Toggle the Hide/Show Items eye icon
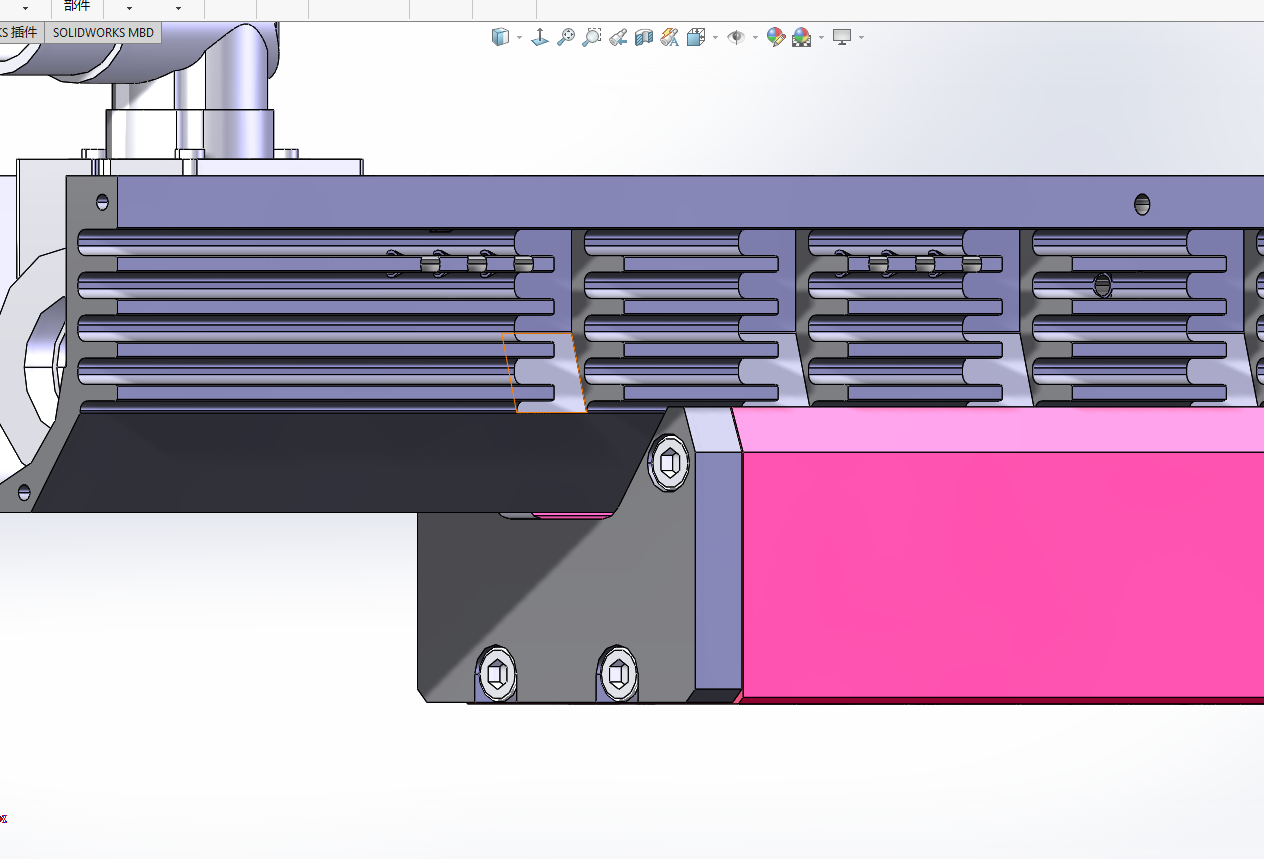This screenshot has width=1264, height=859. point(736,38)
